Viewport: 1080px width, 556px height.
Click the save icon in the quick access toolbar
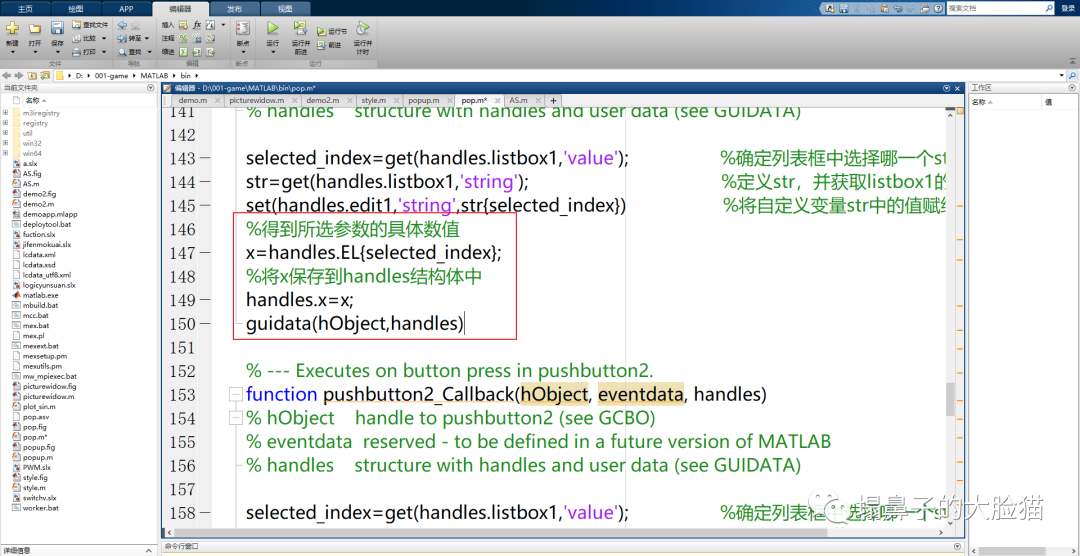point(844,8)
